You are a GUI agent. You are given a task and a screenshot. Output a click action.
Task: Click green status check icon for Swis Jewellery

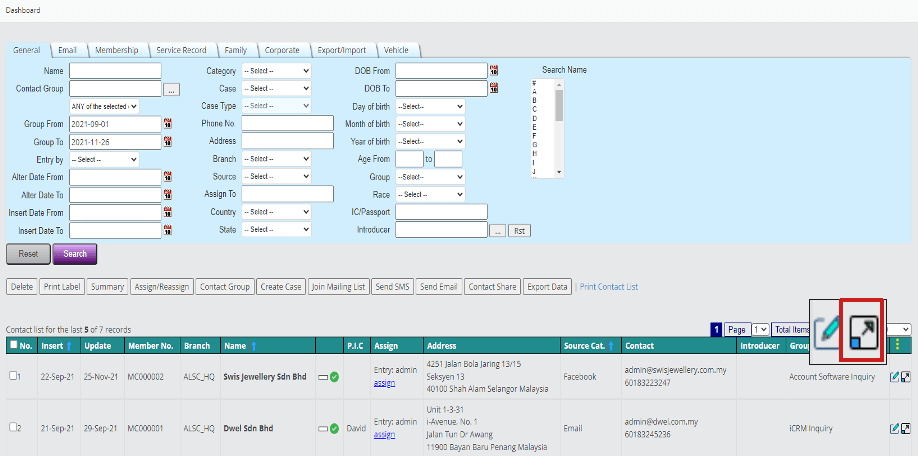(x=334, y=377)
